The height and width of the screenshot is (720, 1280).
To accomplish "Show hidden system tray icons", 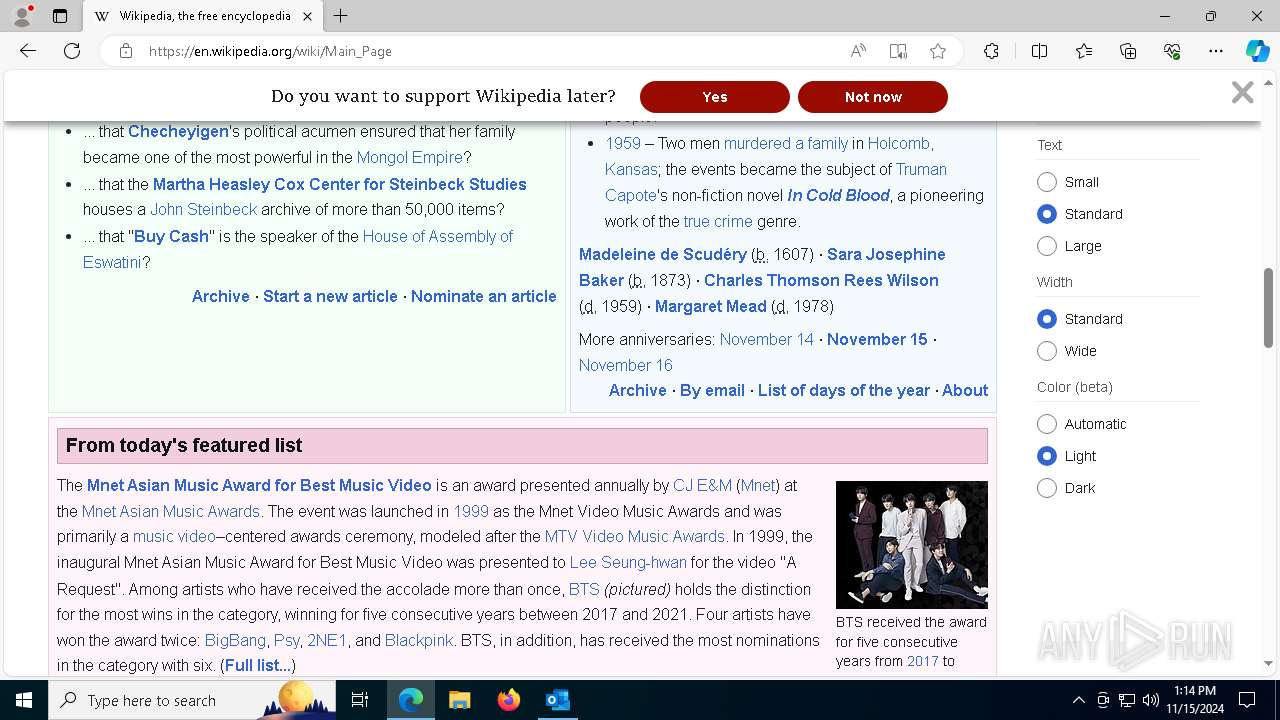I will (x=1078, y=700).
